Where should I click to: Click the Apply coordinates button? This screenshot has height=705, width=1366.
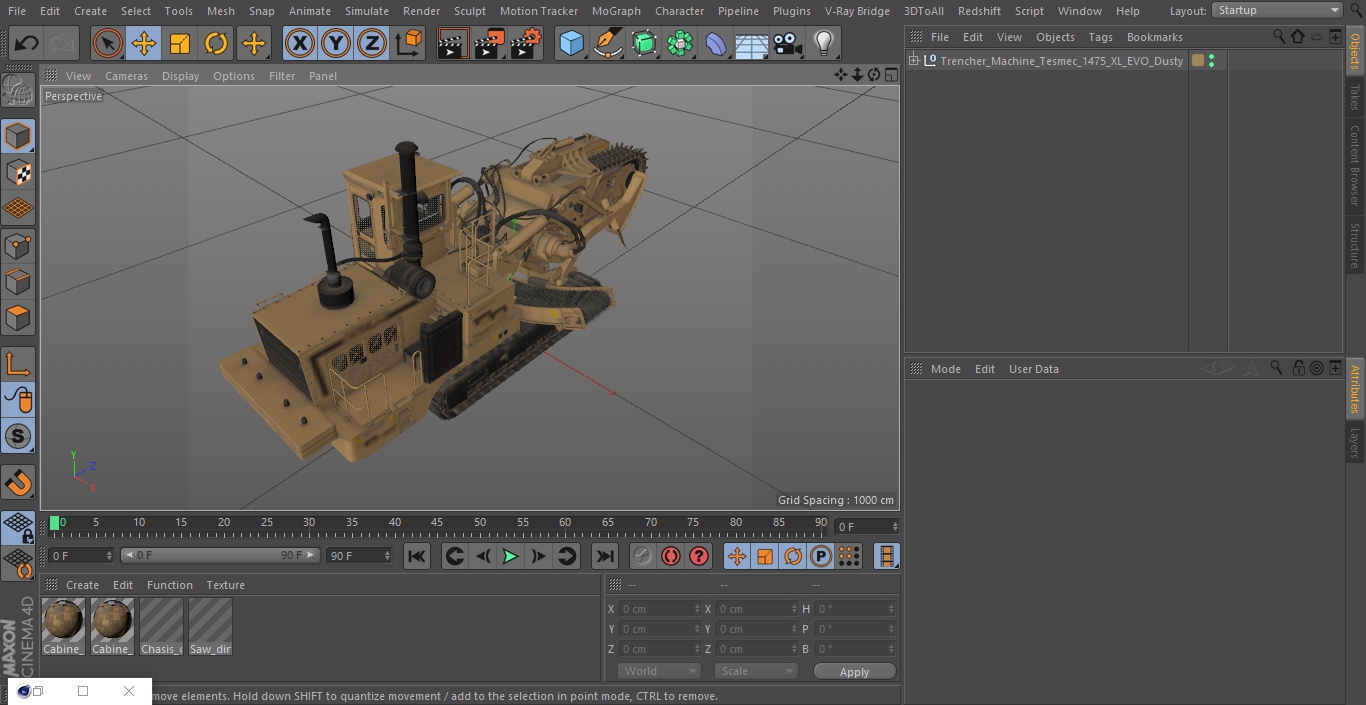pyautogui.click(x=854, y=672)
